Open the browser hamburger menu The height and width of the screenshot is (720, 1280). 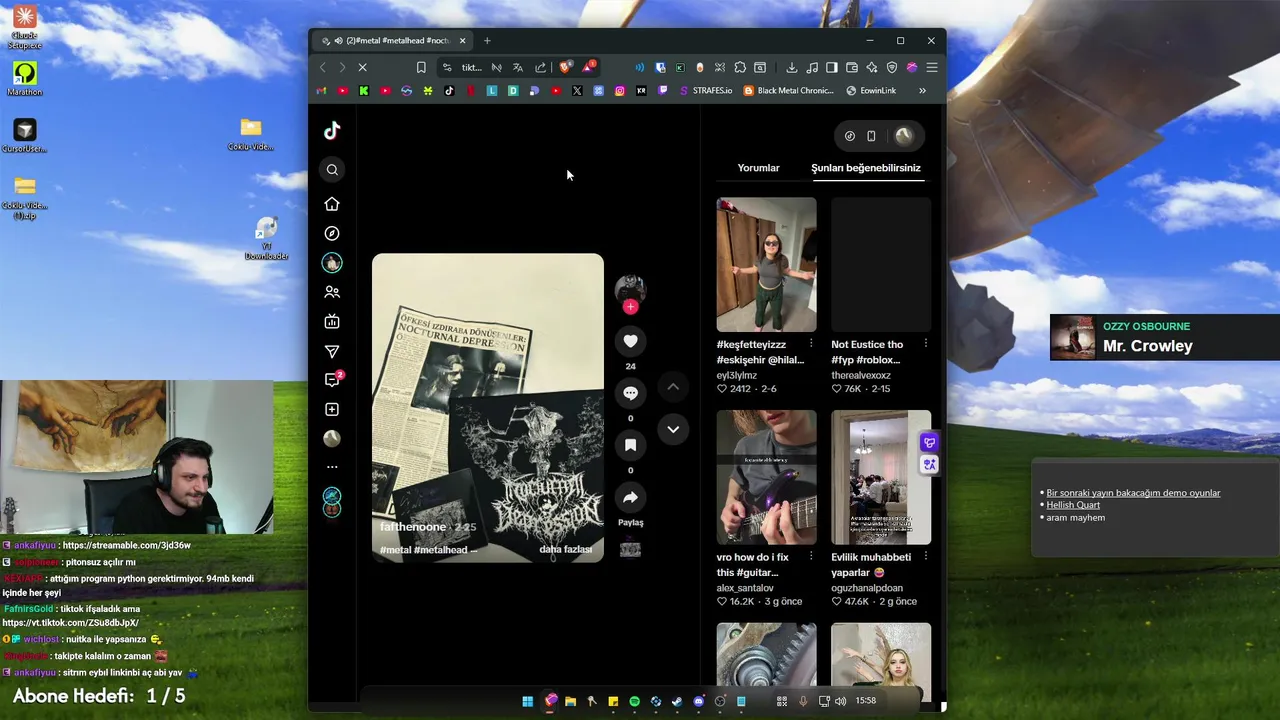tap(931, 67)
